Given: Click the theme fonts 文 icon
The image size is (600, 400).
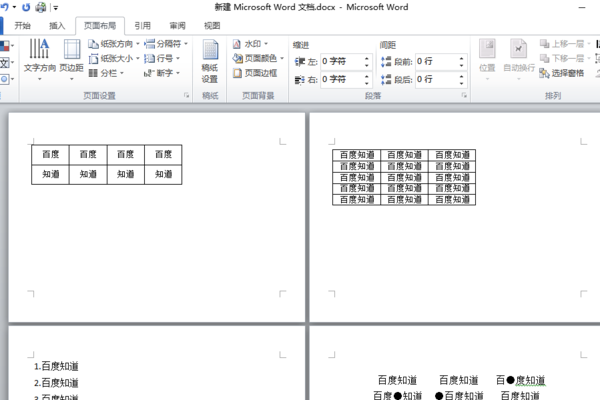Looking at the screenshot, I should (x=5, y=62).
